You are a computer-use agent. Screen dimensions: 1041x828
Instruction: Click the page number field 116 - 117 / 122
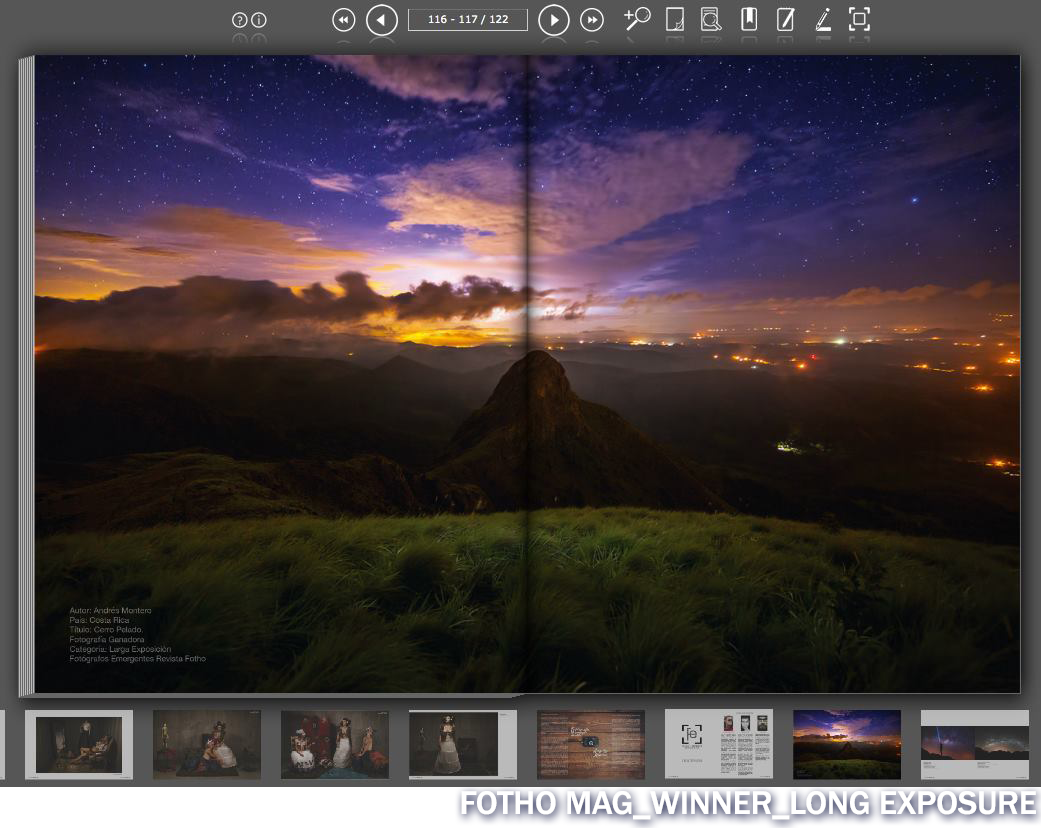467,20
